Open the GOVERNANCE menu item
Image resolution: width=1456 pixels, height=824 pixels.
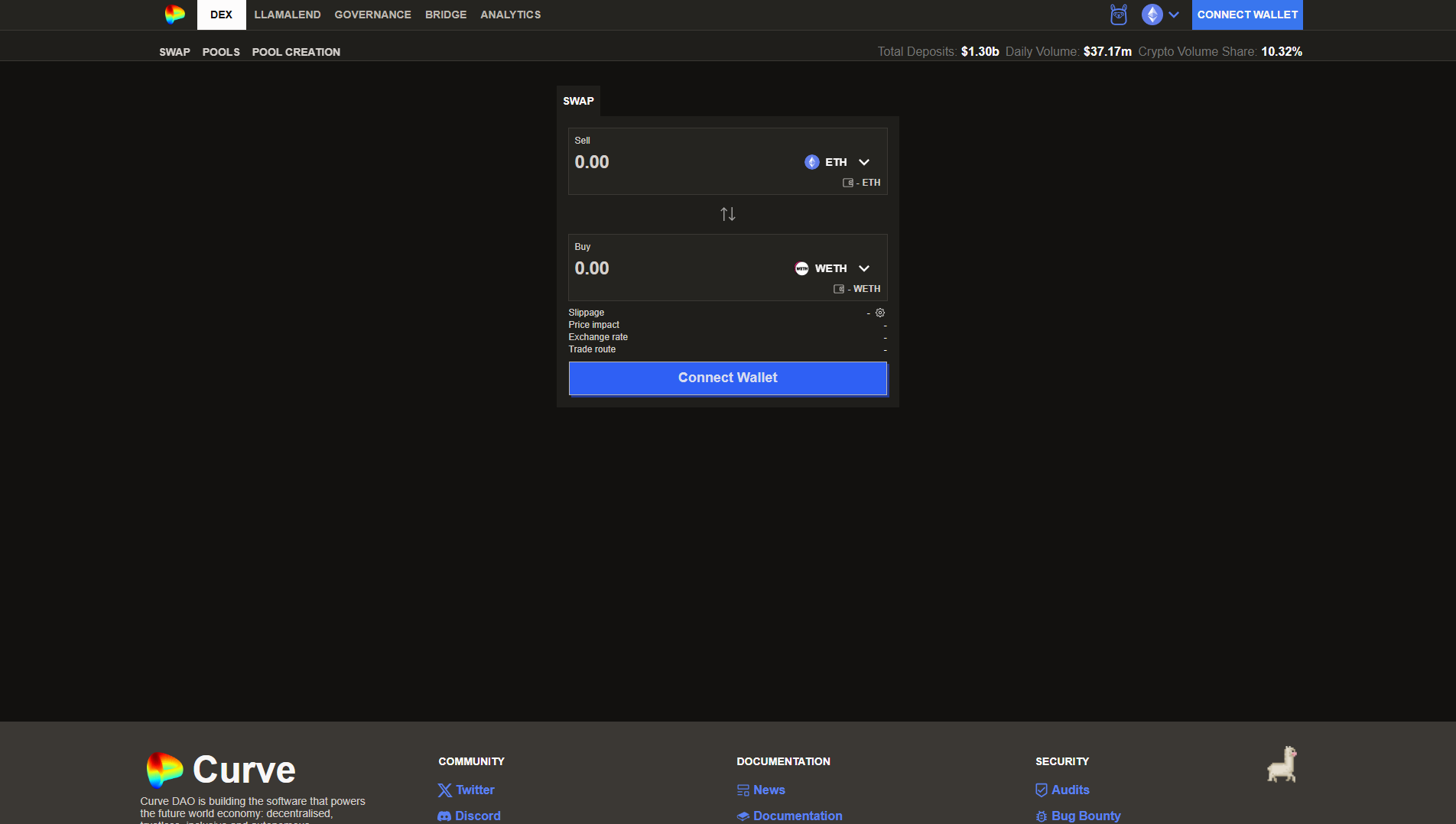pos(373,15)
